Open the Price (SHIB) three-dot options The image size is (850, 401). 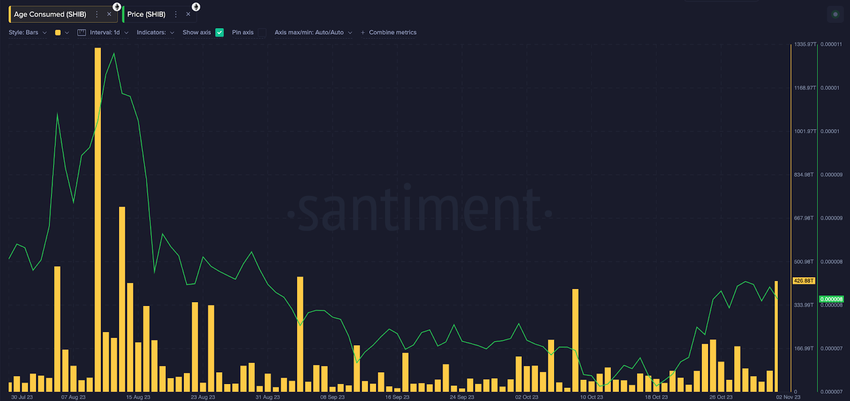tap(176, 14)
